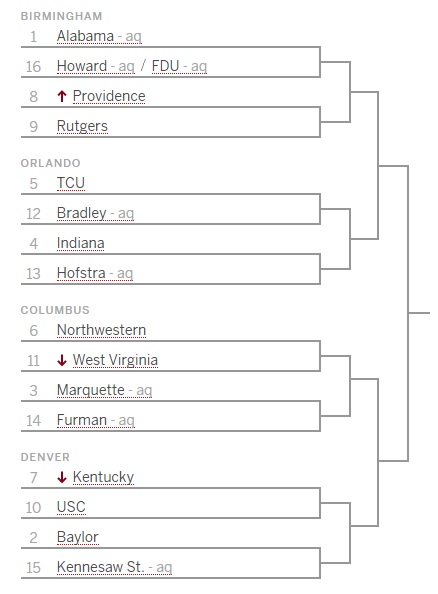
Task: Open the Baylor team link
Action: pos(78,537)
